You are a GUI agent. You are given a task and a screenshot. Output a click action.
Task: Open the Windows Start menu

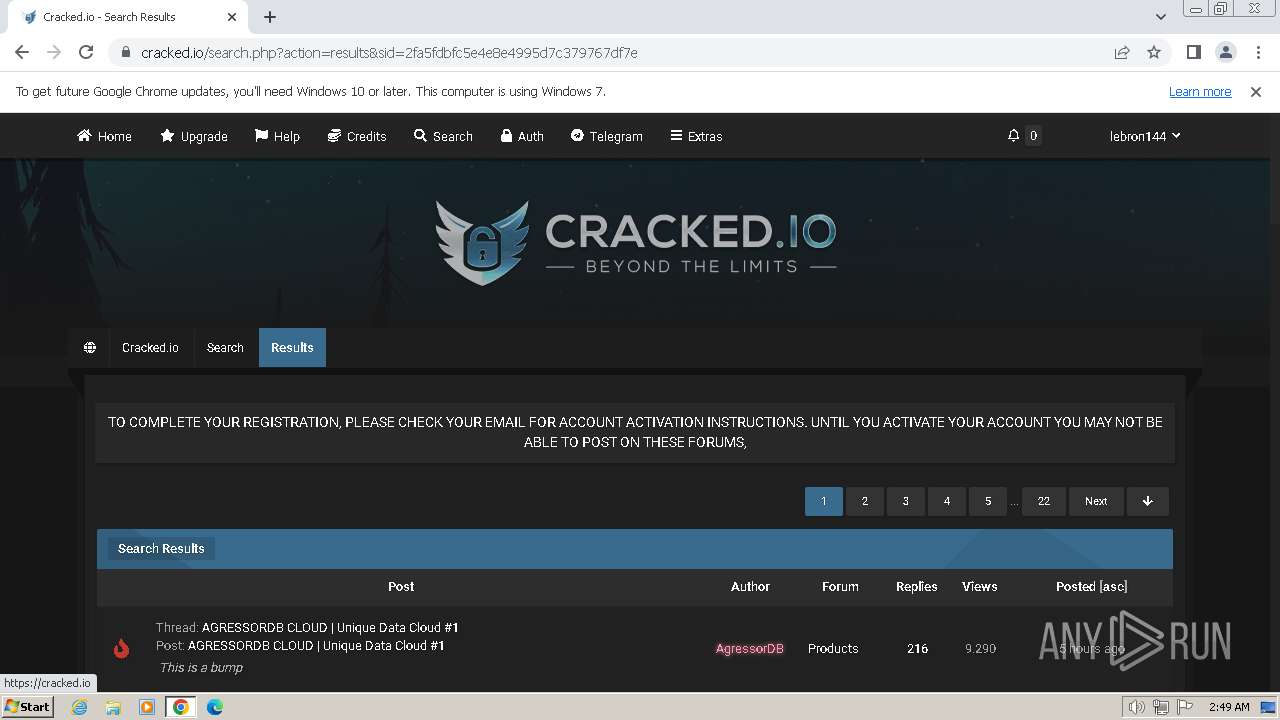[x=28, y=707]
